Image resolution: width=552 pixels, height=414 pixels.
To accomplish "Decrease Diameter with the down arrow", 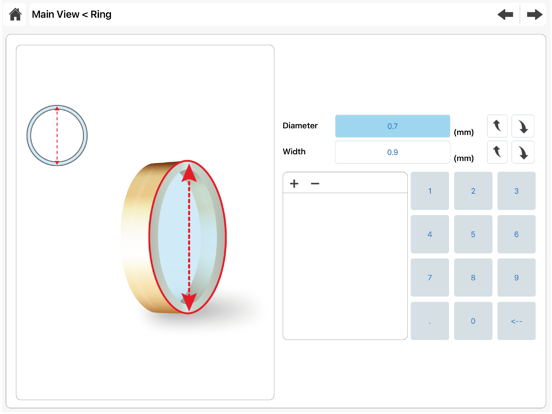I will [523, 126].
